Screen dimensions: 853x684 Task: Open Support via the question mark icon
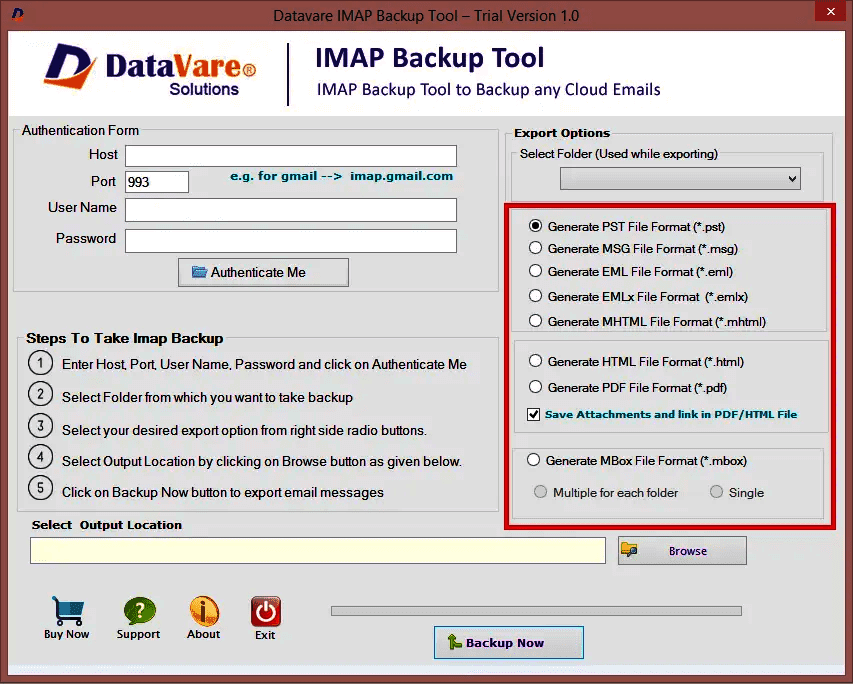coord(138,611)
